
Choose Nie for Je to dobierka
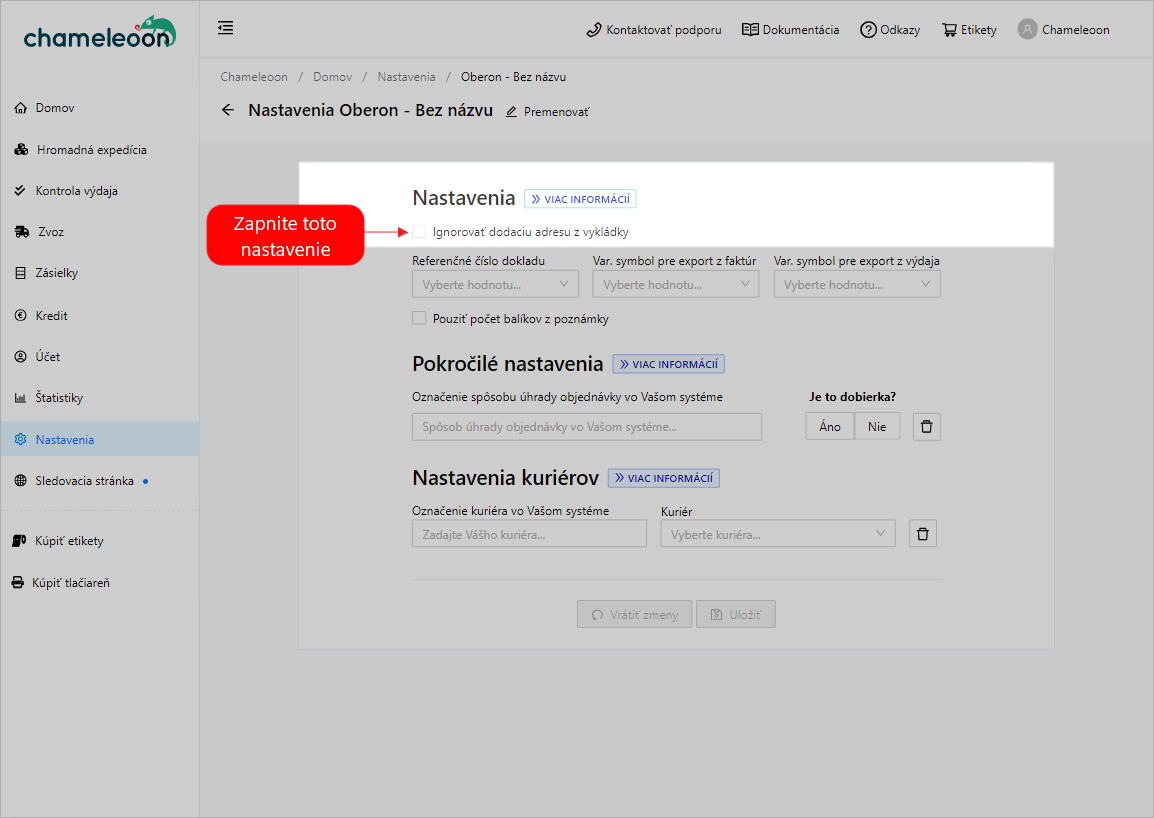[877, 427]
